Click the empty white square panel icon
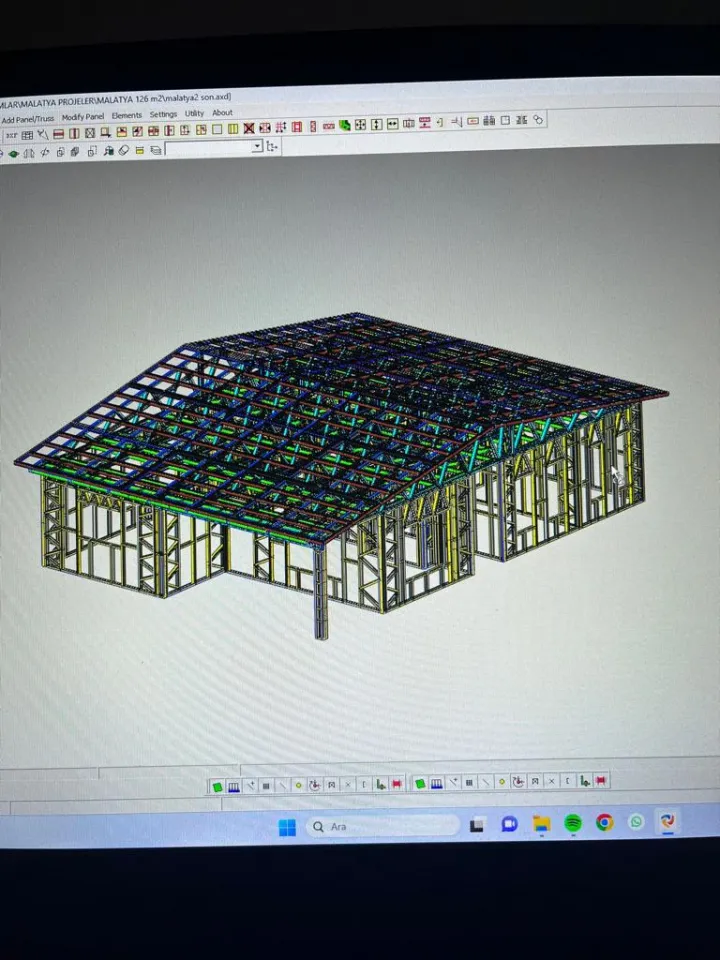This screenshot has height=960, width=720. pyautogui.click(x=217, y=129)
